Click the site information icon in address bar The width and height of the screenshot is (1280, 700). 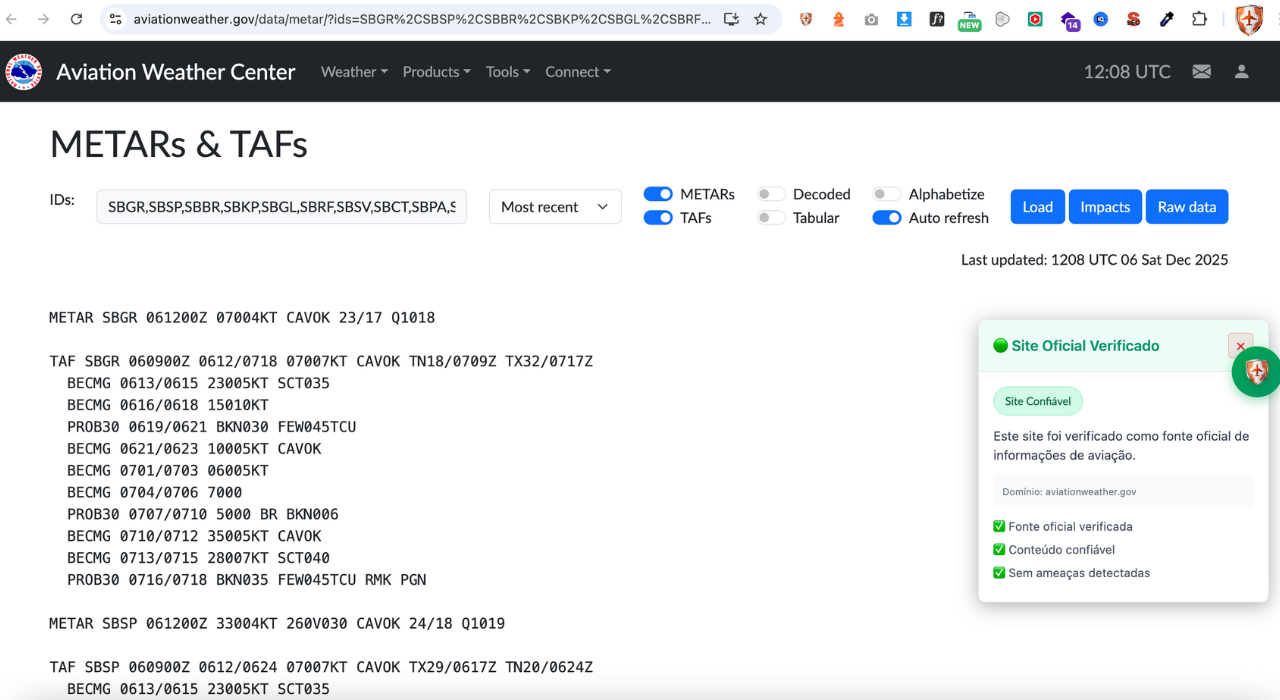tap(115, 19)
